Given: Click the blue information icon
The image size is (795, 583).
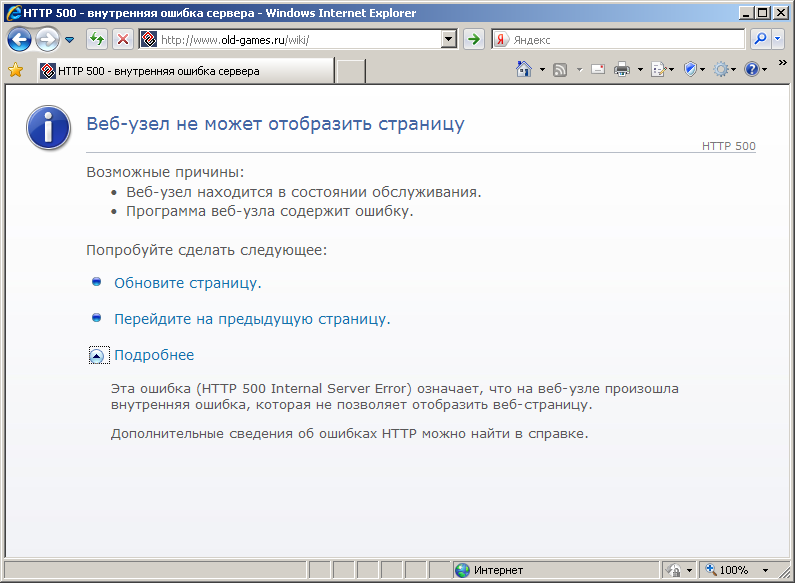Looking at the screenshot, I should click(x=48, y=127).
